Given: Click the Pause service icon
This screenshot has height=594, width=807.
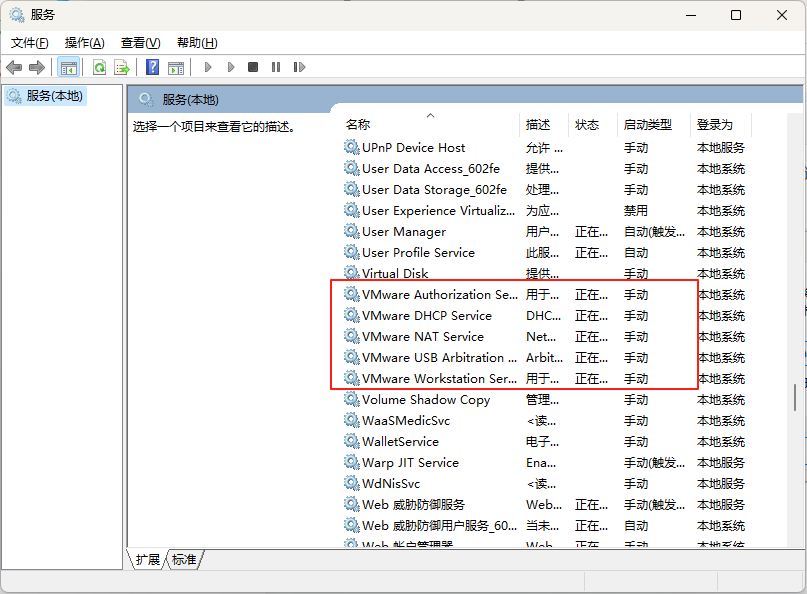Looking at the screenshot, I should coord(276,67).
